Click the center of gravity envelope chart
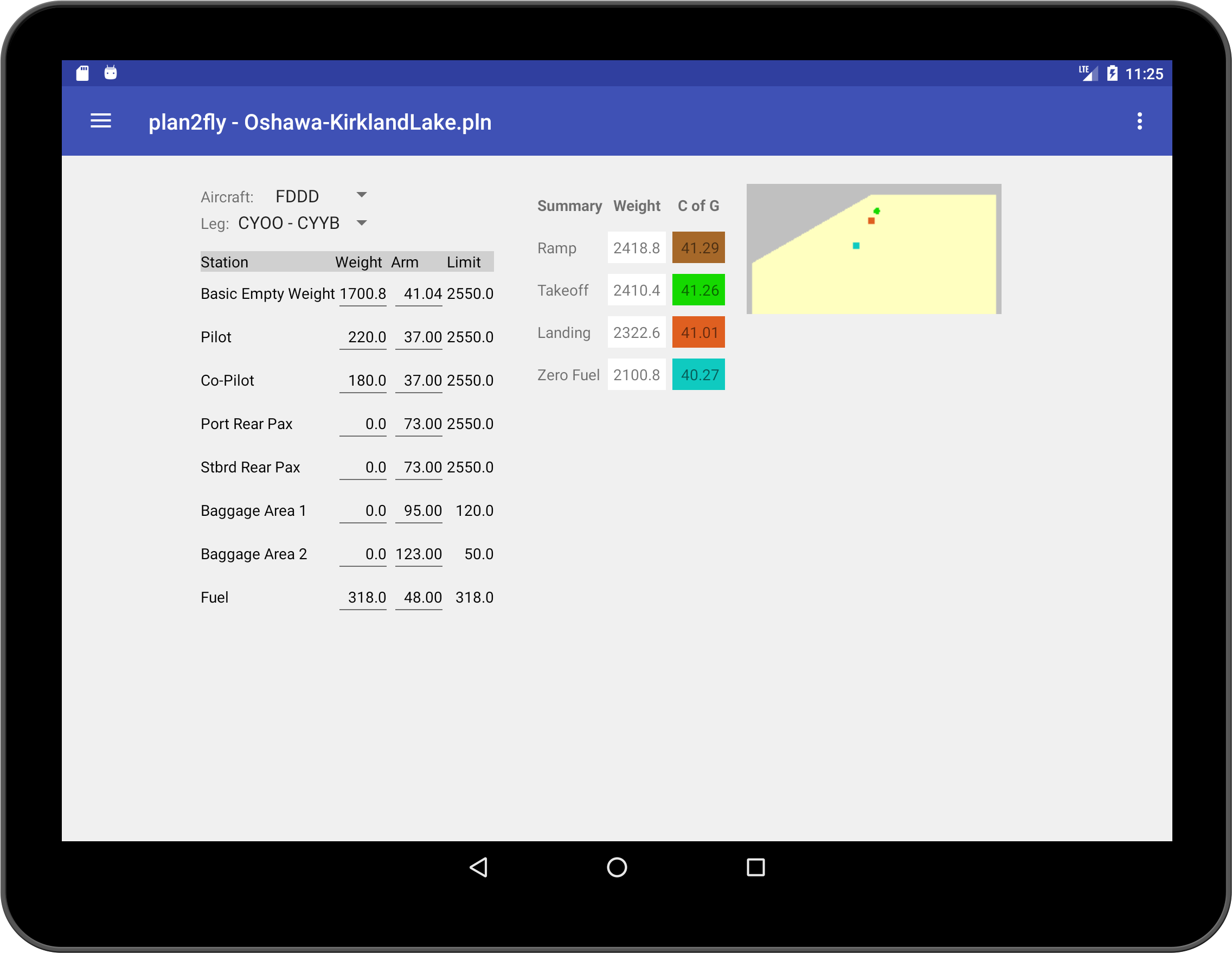The image size is (1232, 953). 874,248
